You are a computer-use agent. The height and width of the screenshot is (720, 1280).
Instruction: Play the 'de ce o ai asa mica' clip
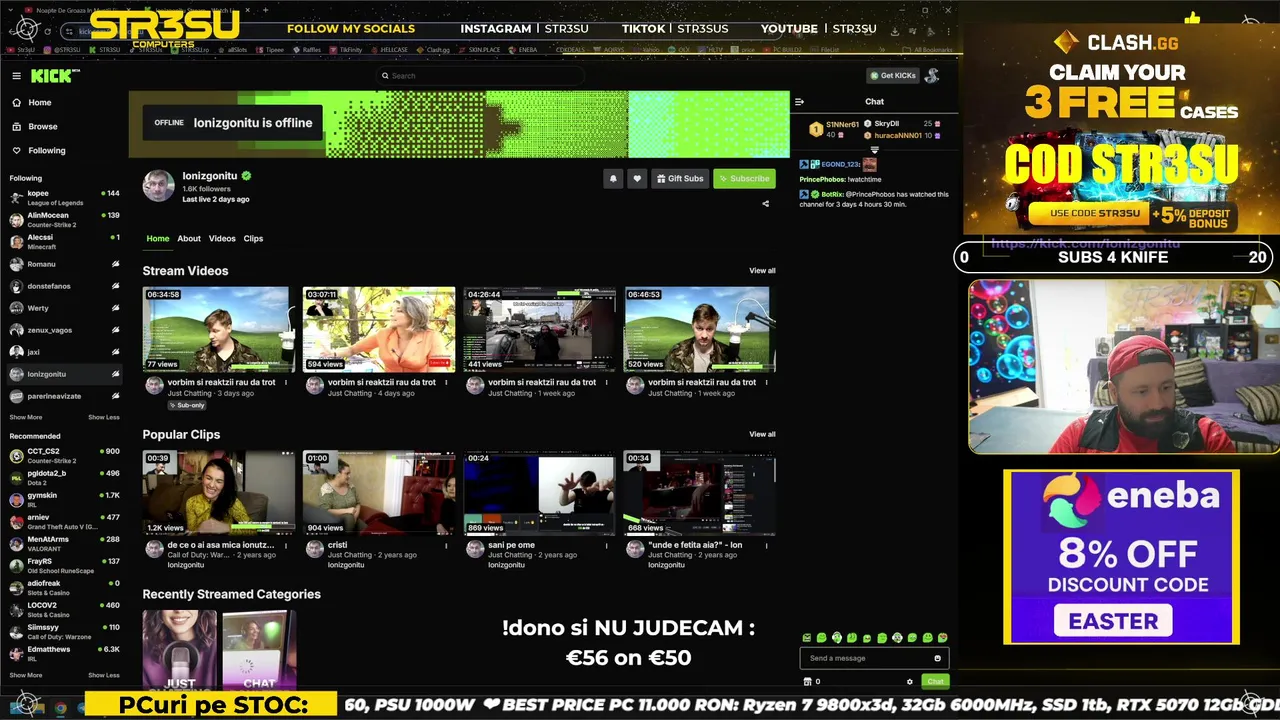coord(218,493)
